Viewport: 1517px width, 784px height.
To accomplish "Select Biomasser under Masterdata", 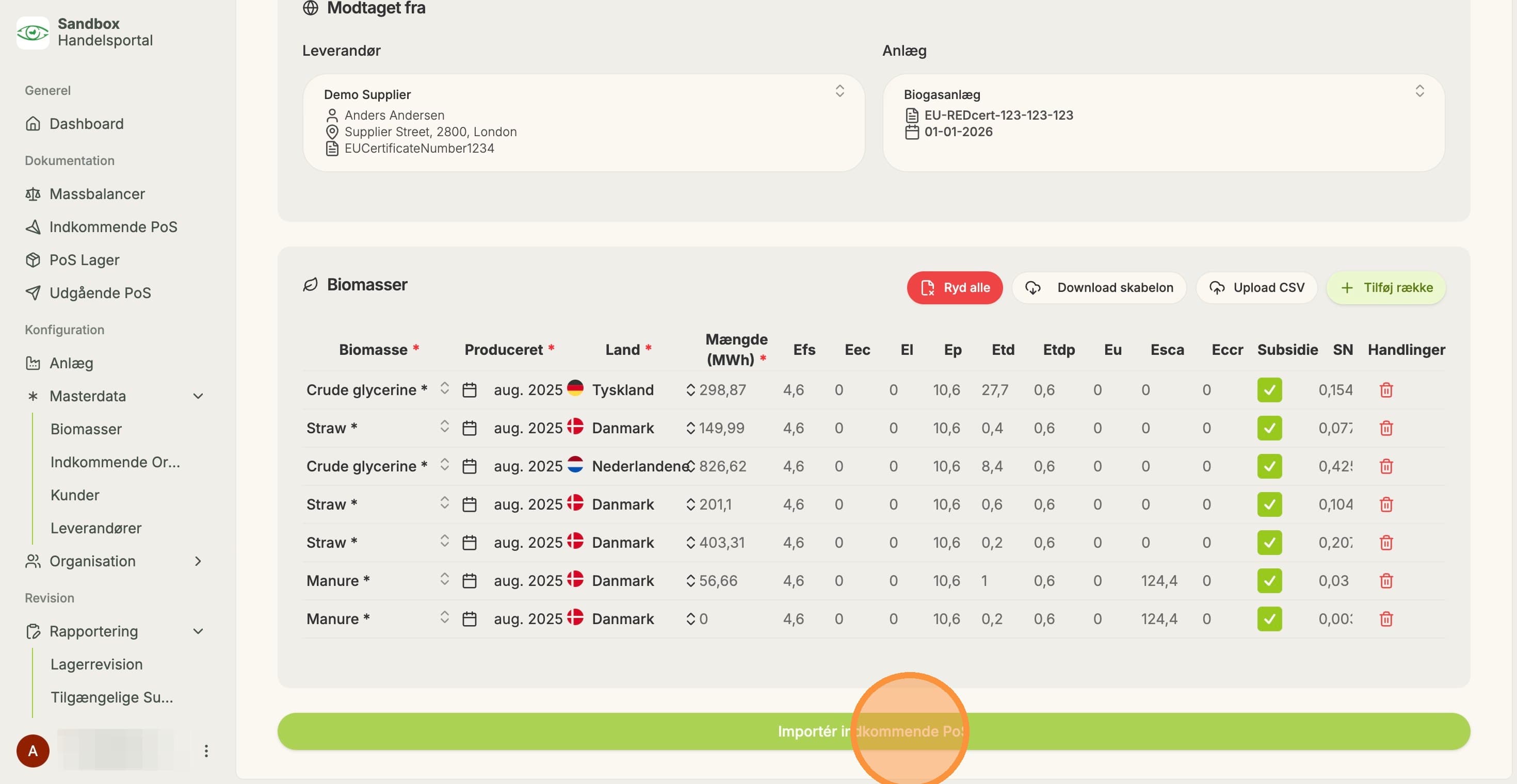I will [x=86, y=429].
